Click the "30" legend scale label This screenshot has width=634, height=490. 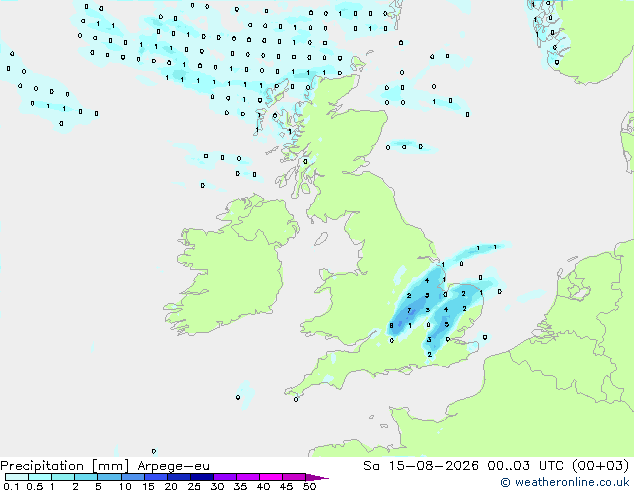[x=217, y=486]
